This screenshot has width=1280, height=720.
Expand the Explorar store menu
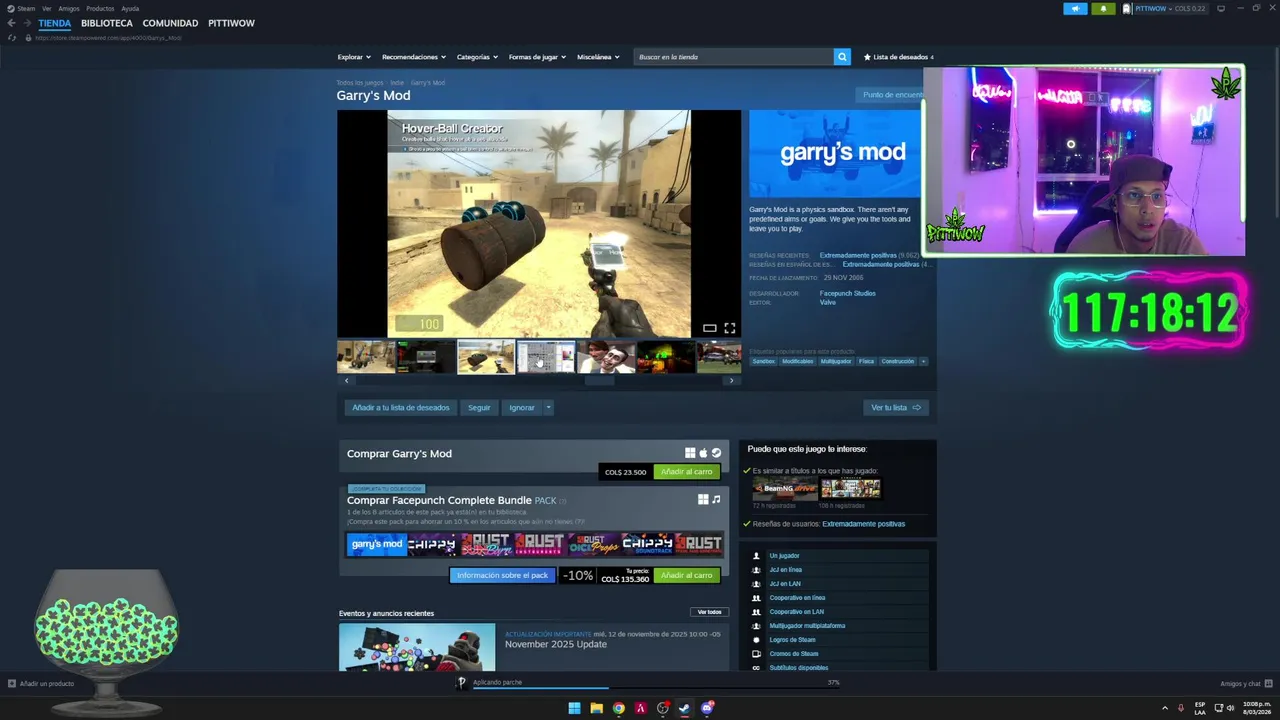point(354,57)
